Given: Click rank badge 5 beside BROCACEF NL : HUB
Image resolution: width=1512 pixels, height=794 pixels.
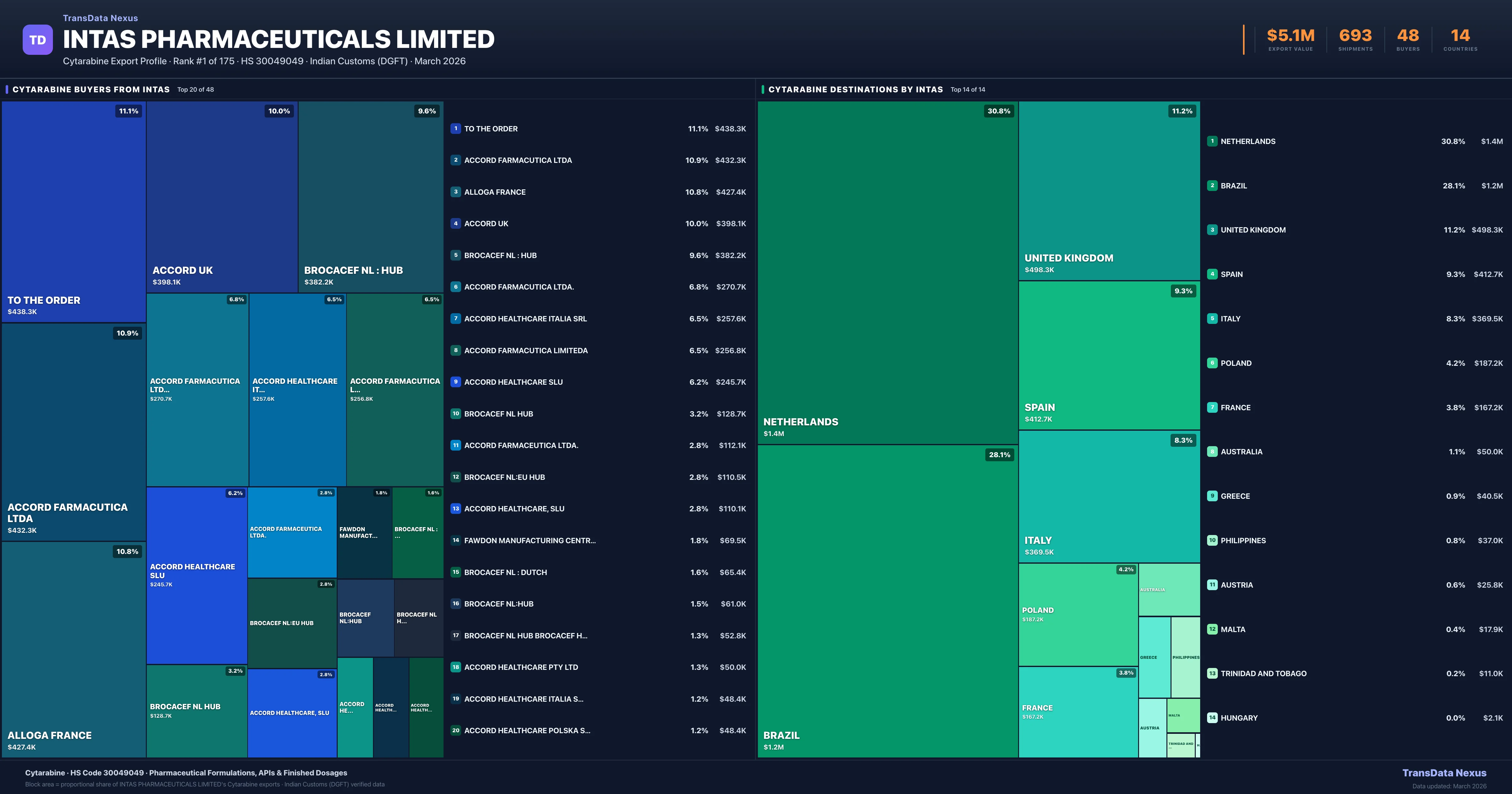Looking at the screenshot, I should (x=455, y=256).
